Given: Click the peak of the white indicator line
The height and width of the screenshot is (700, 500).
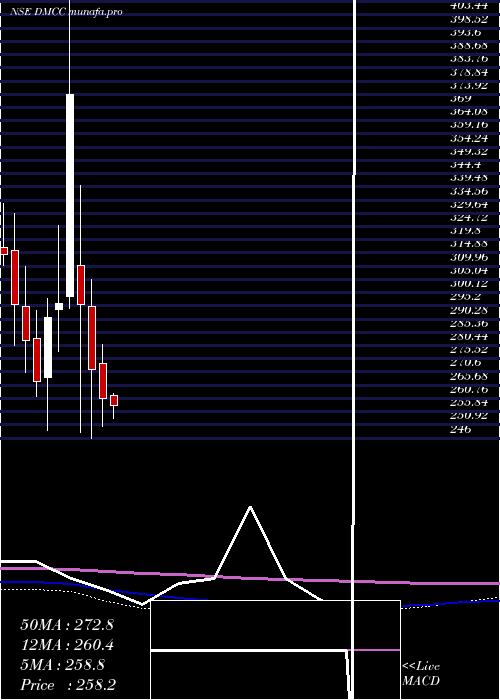Looking at the screenshot, I should (250, 507).
